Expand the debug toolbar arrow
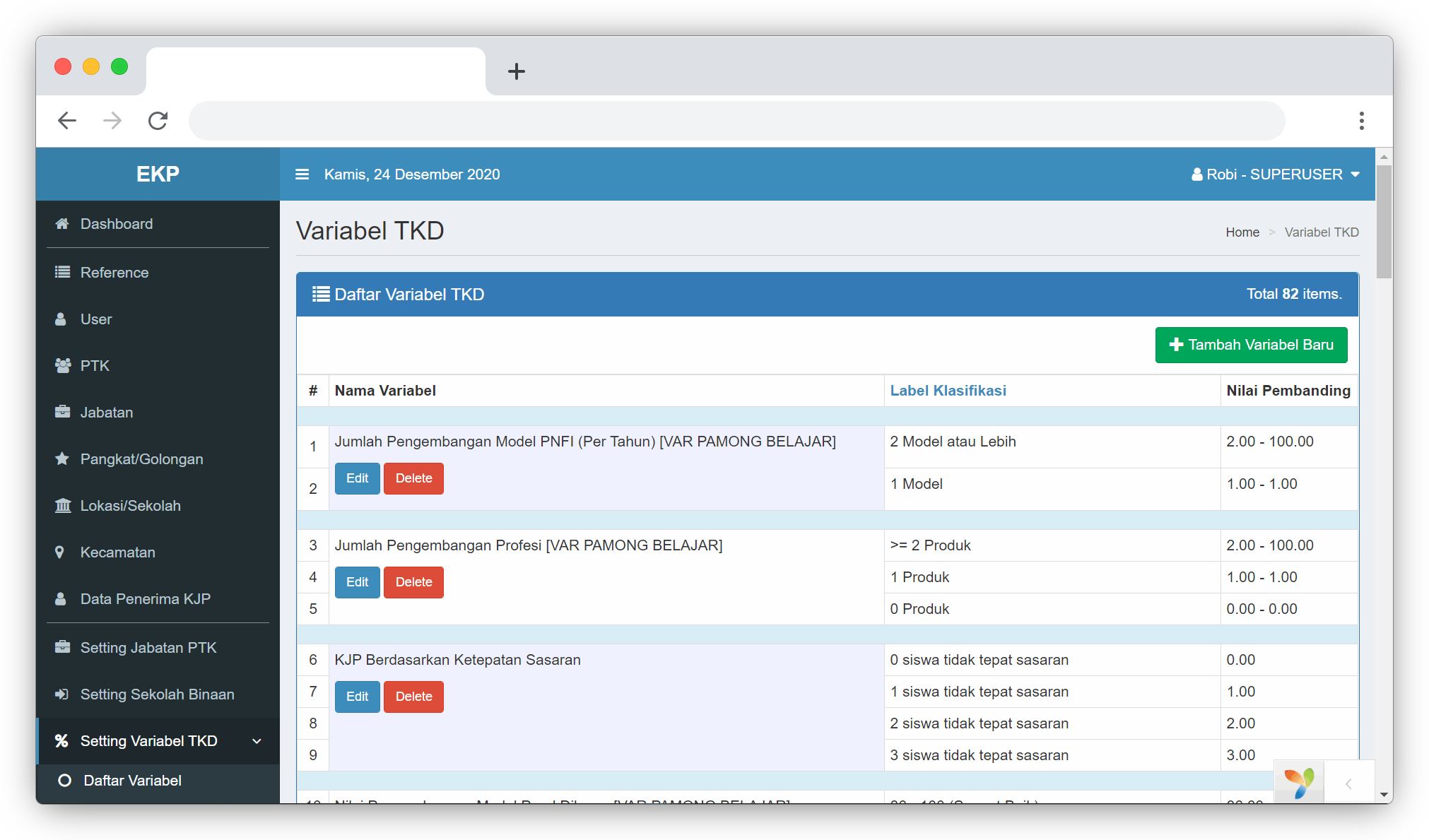The image size is (1429, 840). tap(1348, 783)
